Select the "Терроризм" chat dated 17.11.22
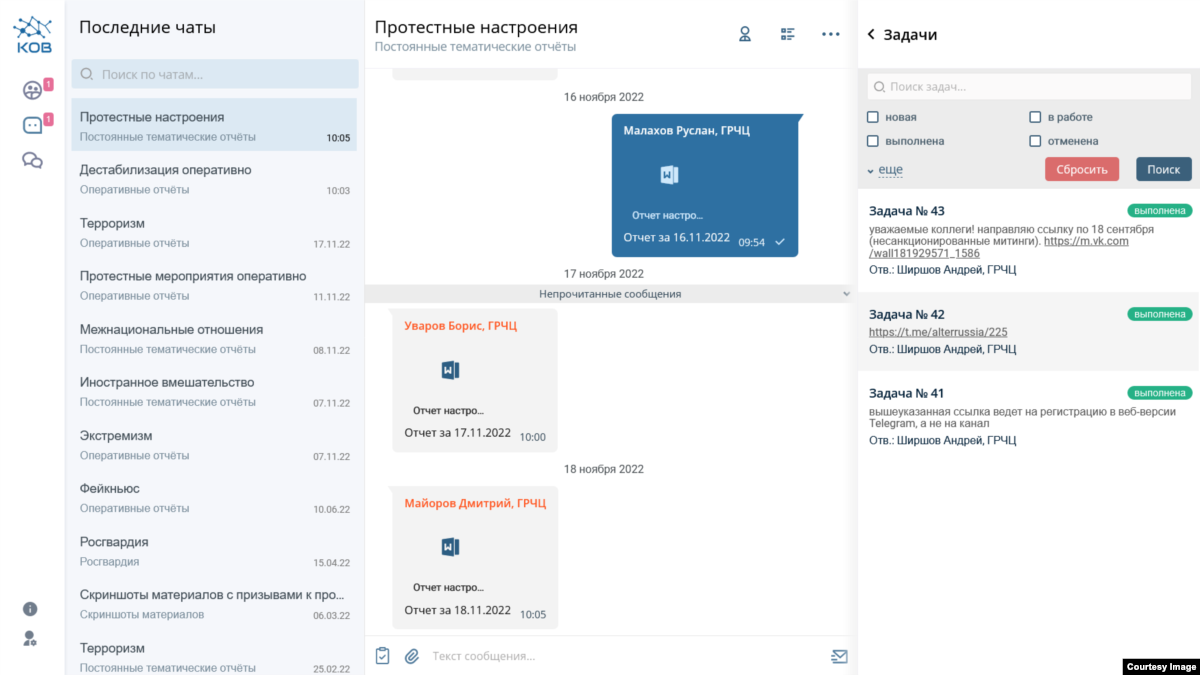 [x=214, y=232]
